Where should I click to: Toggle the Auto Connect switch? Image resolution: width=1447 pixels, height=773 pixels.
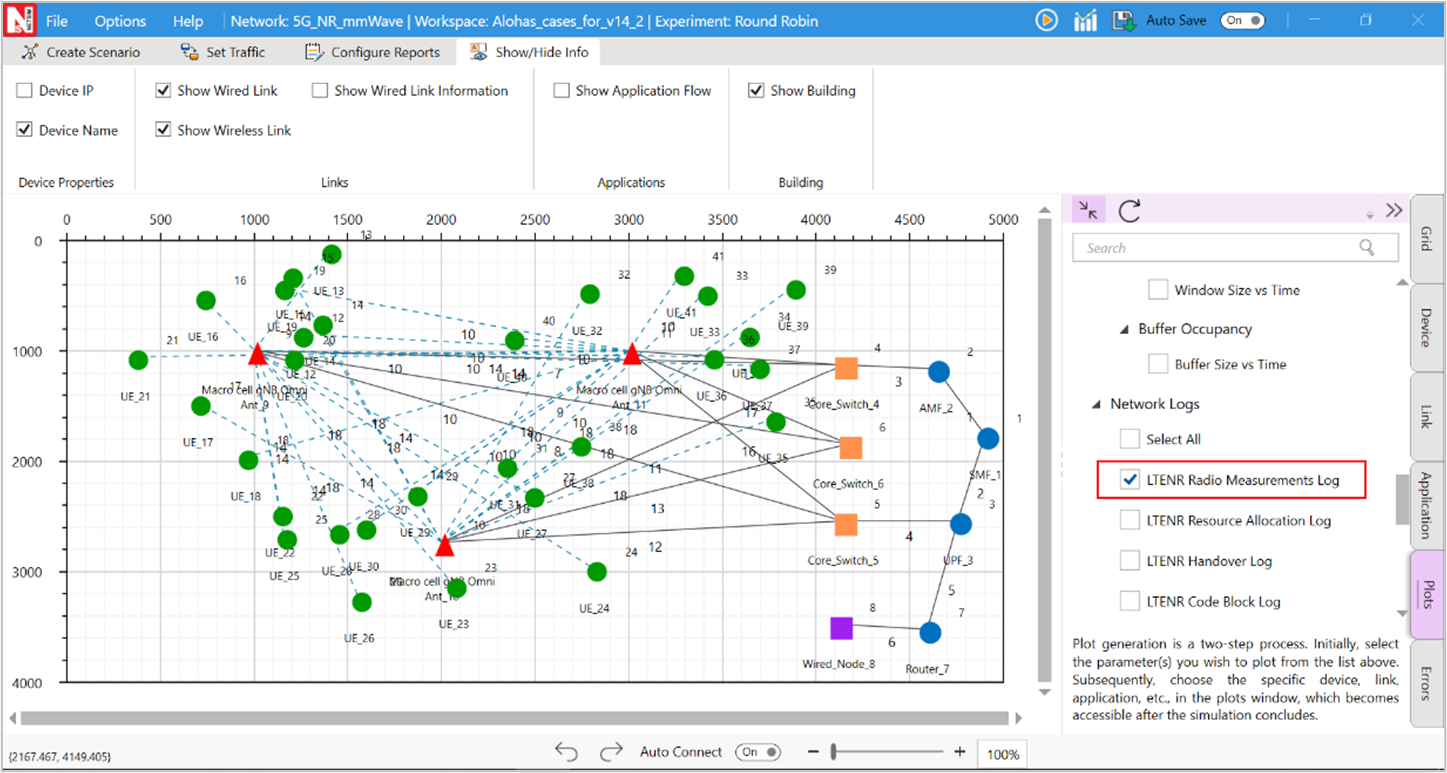tap(758, 752)
